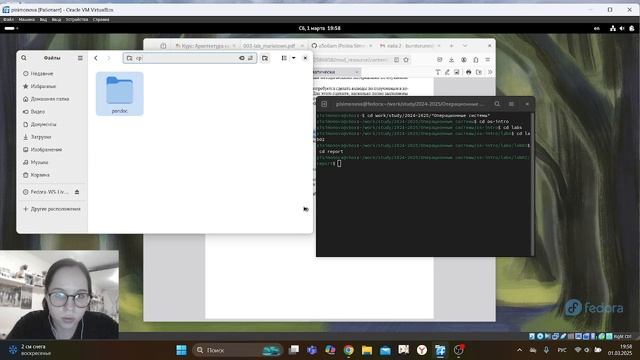
Task: Open the Windows Start menu
Action: point(182,350)
